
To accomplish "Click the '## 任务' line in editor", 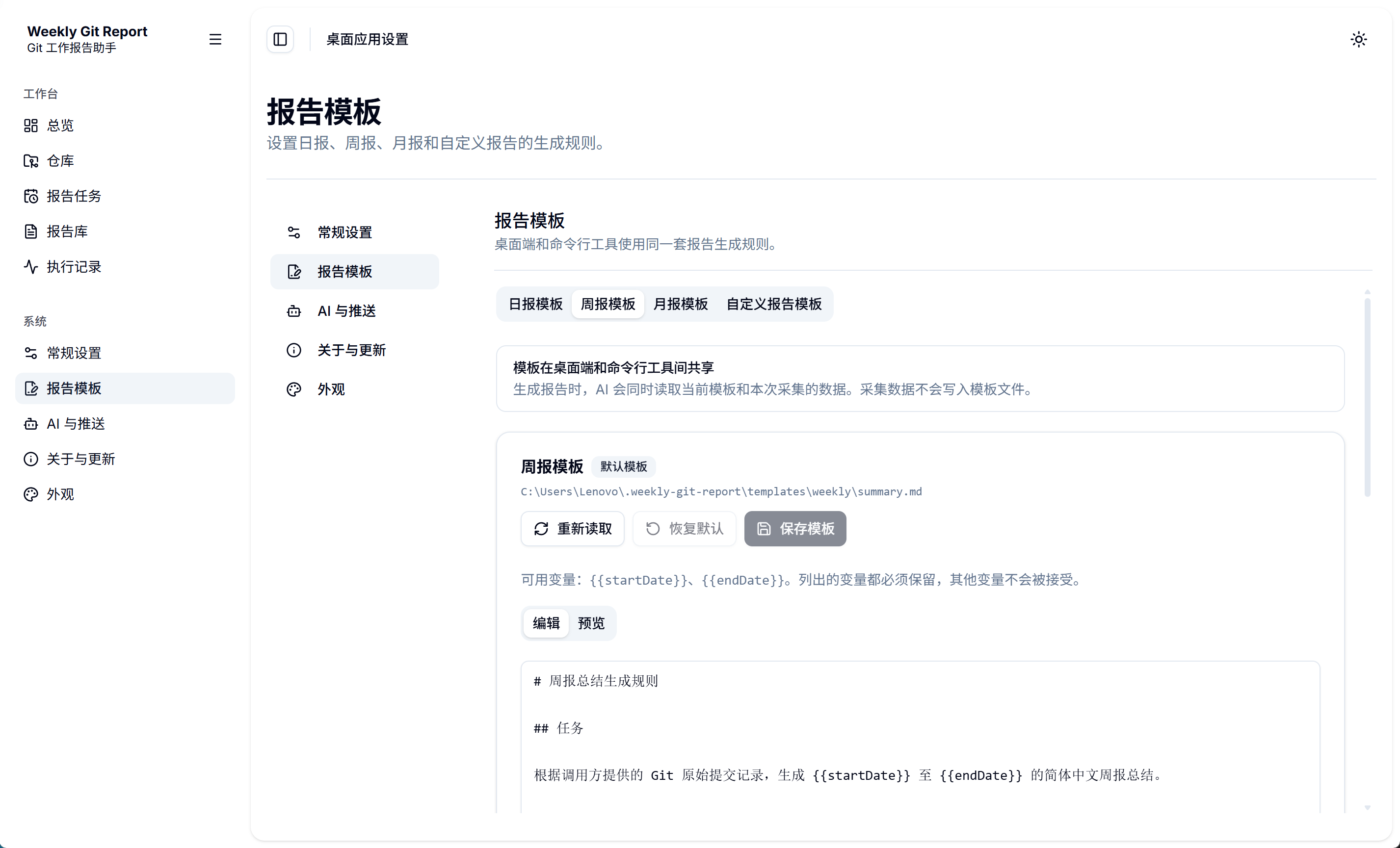I will [558, 728].
